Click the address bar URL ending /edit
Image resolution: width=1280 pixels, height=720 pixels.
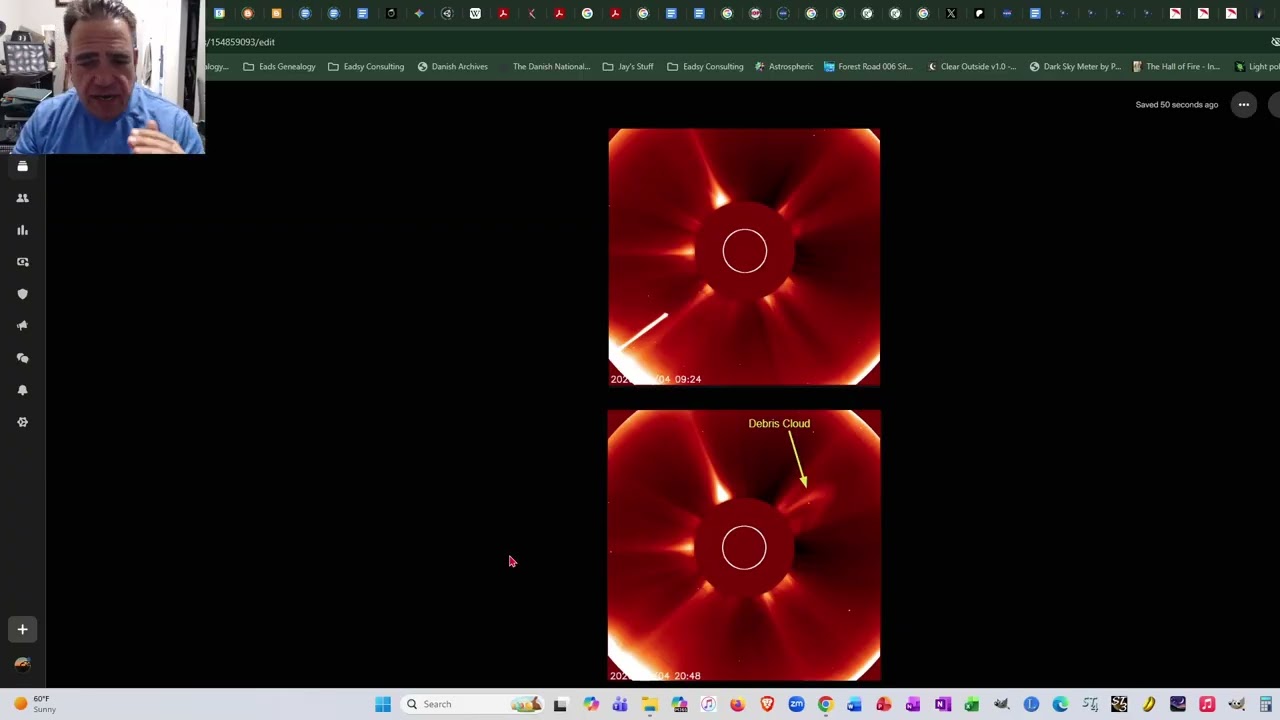241,42
